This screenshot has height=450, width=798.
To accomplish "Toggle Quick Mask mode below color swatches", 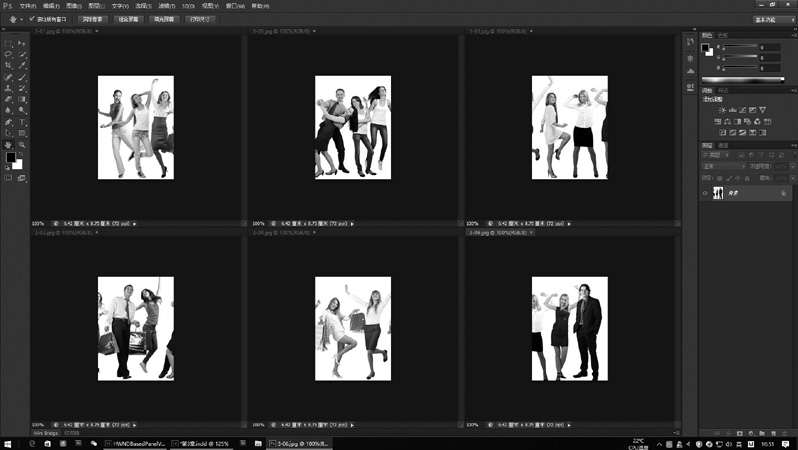I will coord(9,177).
